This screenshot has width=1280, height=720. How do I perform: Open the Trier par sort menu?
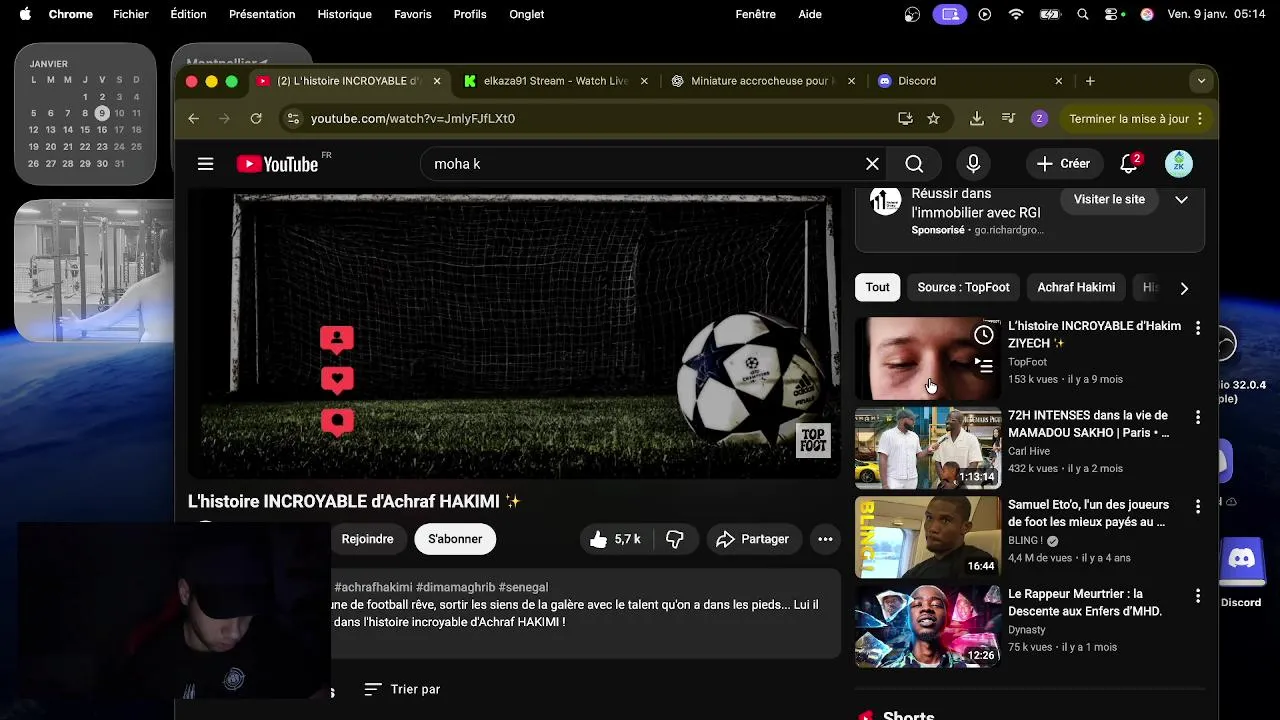[x=402, y=689]
